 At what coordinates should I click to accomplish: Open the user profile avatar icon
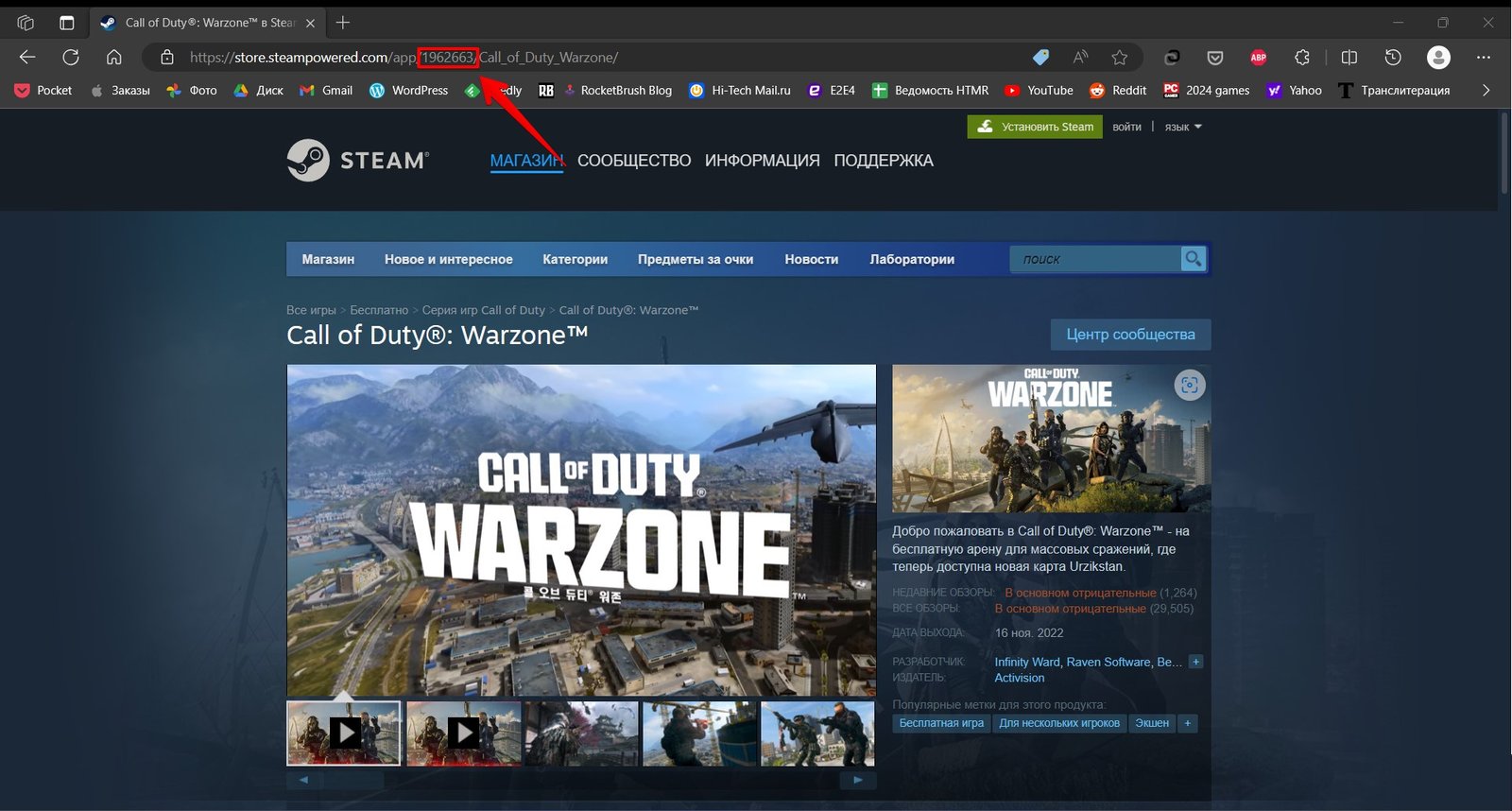pos(1438,58)
